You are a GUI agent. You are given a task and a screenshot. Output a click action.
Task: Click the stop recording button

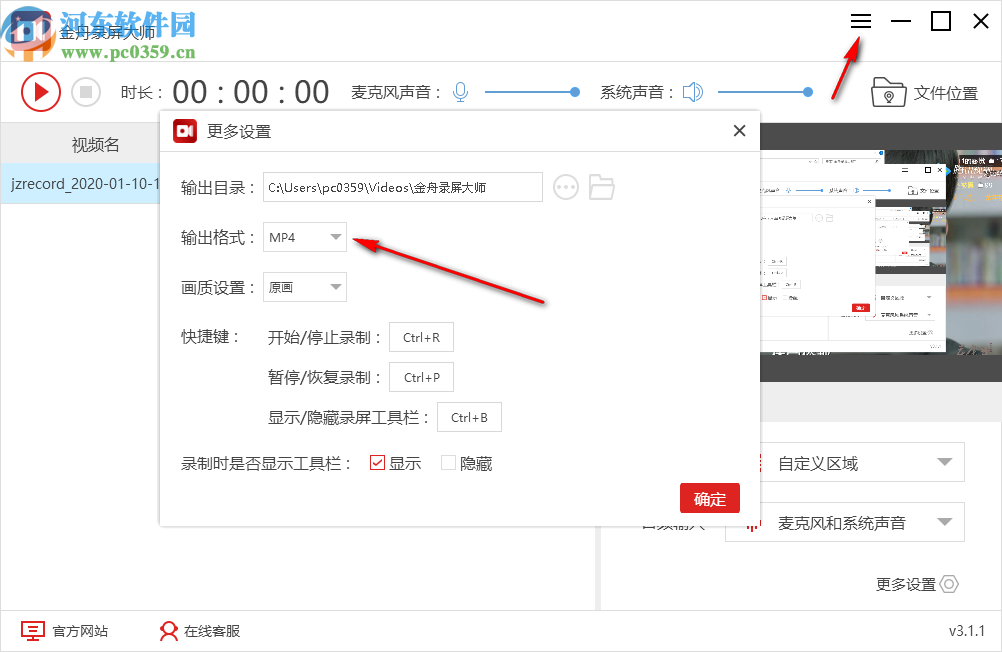pyautogui.click(x=86, y=91)
